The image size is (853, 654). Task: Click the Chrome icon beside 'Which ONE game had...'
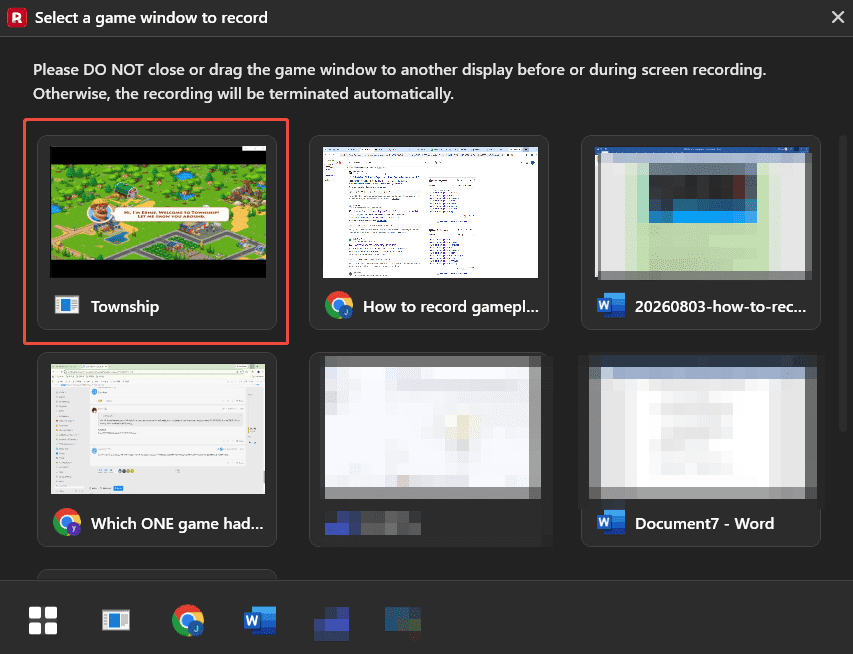pos(67,522)
